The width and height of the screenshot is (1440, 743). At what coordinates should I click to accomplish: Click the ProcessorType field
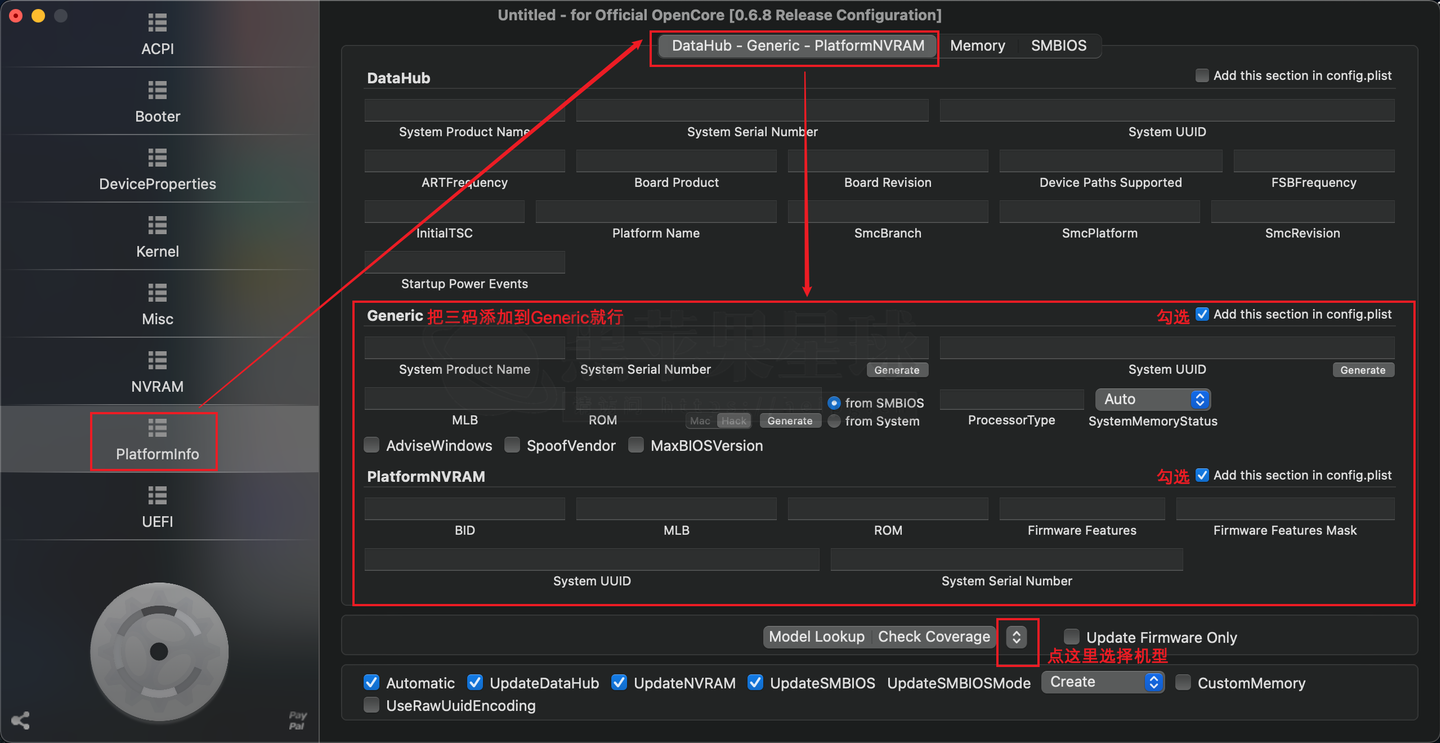coord(1012,399)
